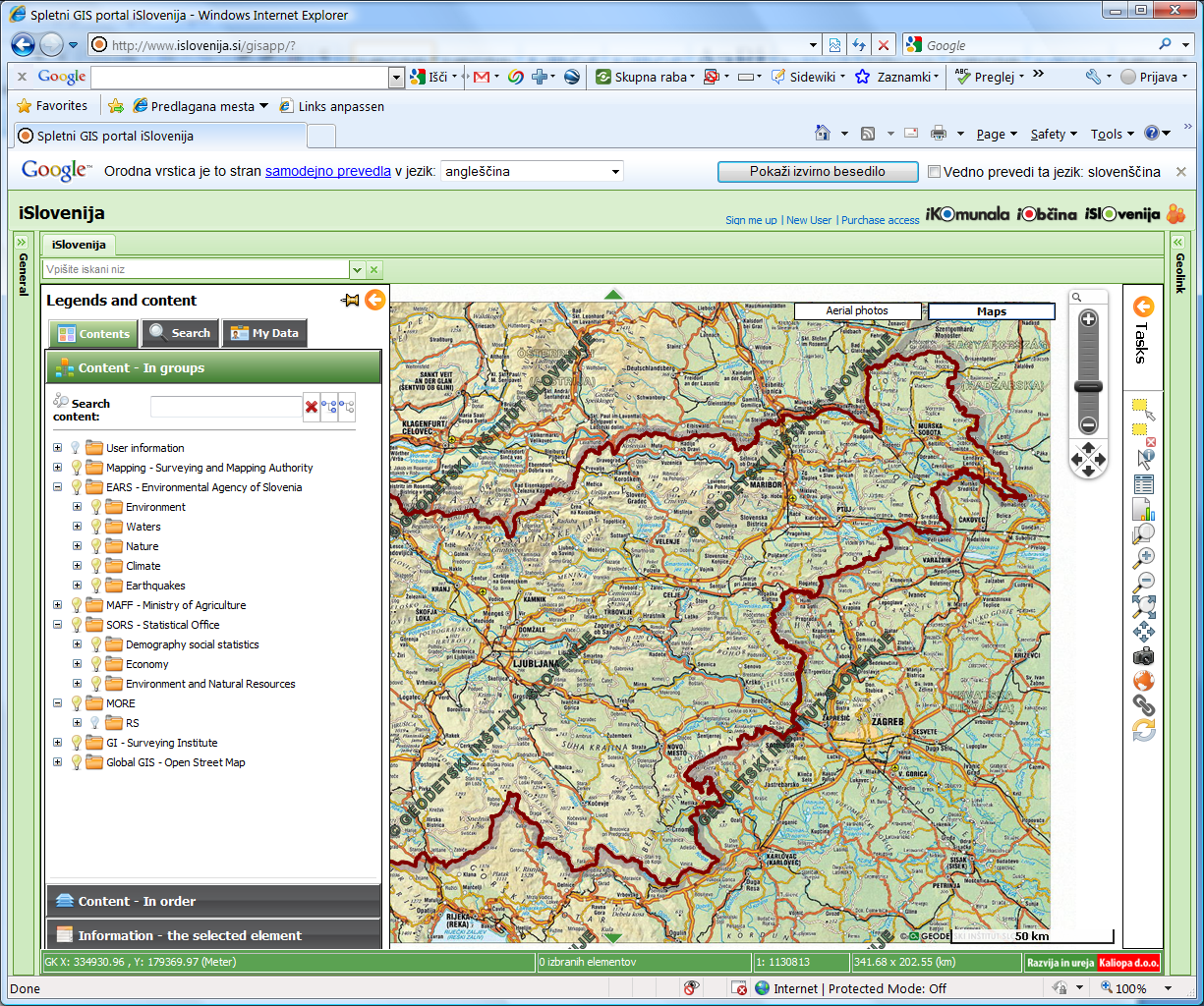Open Internet Explorer Favorites button

(x=52, y=106)
